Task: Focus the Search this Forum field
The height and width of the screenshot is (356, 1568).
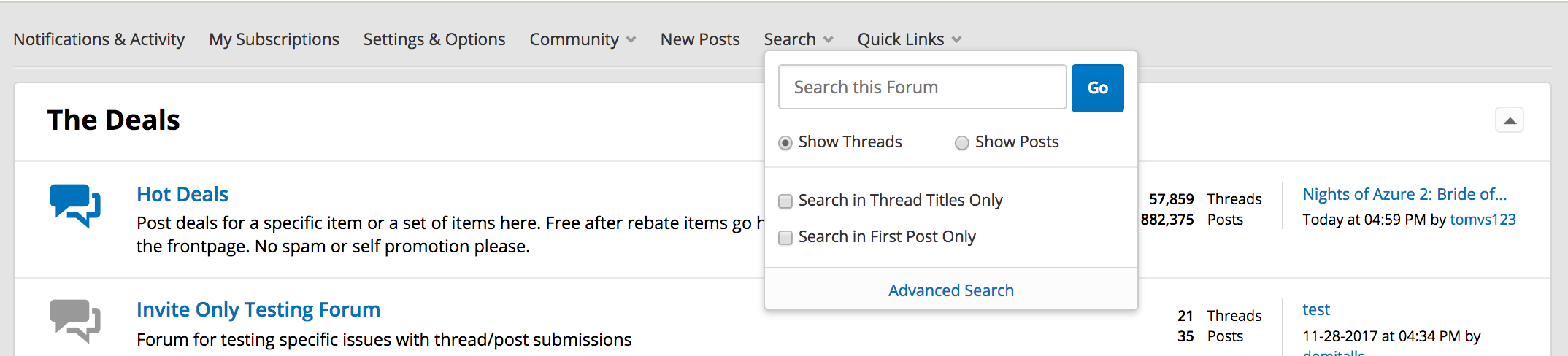Action: tap(923, 88)
